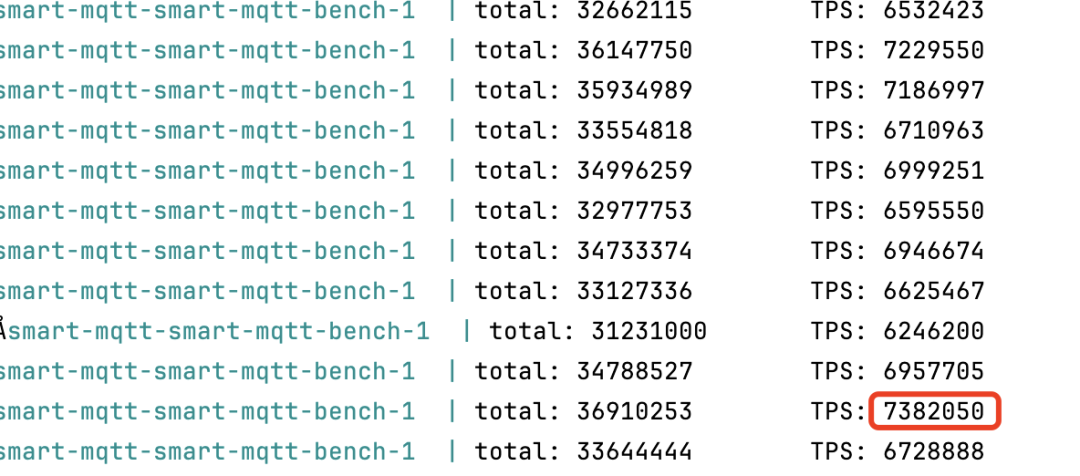Click the red-highlighted TPS value 7382050
Screen dimensions: 1080x476
click(934, 411)
